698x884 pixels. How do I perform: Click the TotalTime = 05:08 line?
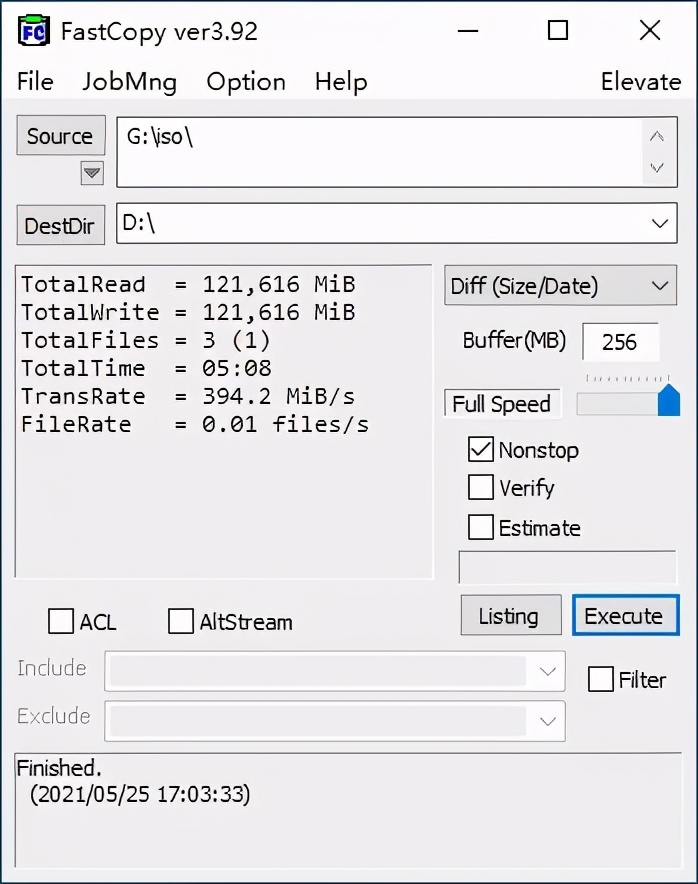(147, 369)
